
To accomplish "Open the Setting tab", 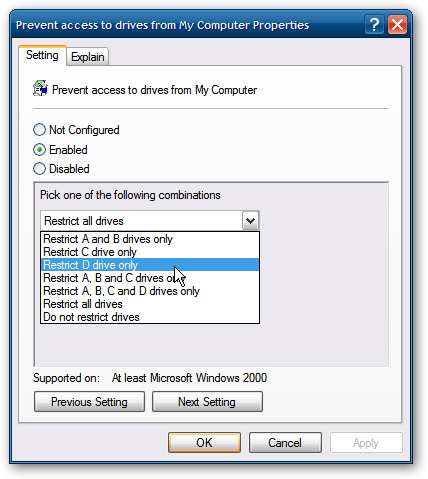I will click(42, 55).
